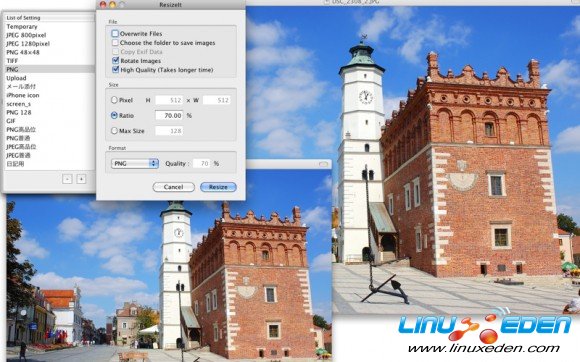The width and height of the screenshot is (580, 362).
Task: Select iPhone icon setting
Action: (50, 95)
